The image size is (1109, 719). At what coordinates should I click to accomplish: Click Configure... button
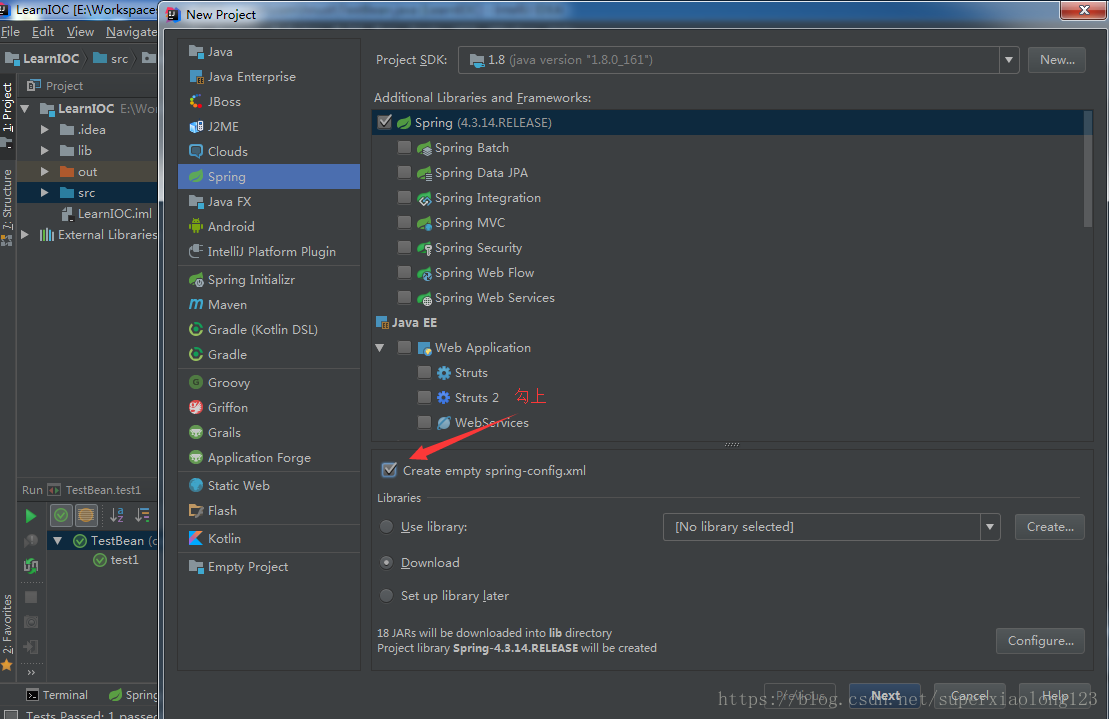[x=1040, y=641]
